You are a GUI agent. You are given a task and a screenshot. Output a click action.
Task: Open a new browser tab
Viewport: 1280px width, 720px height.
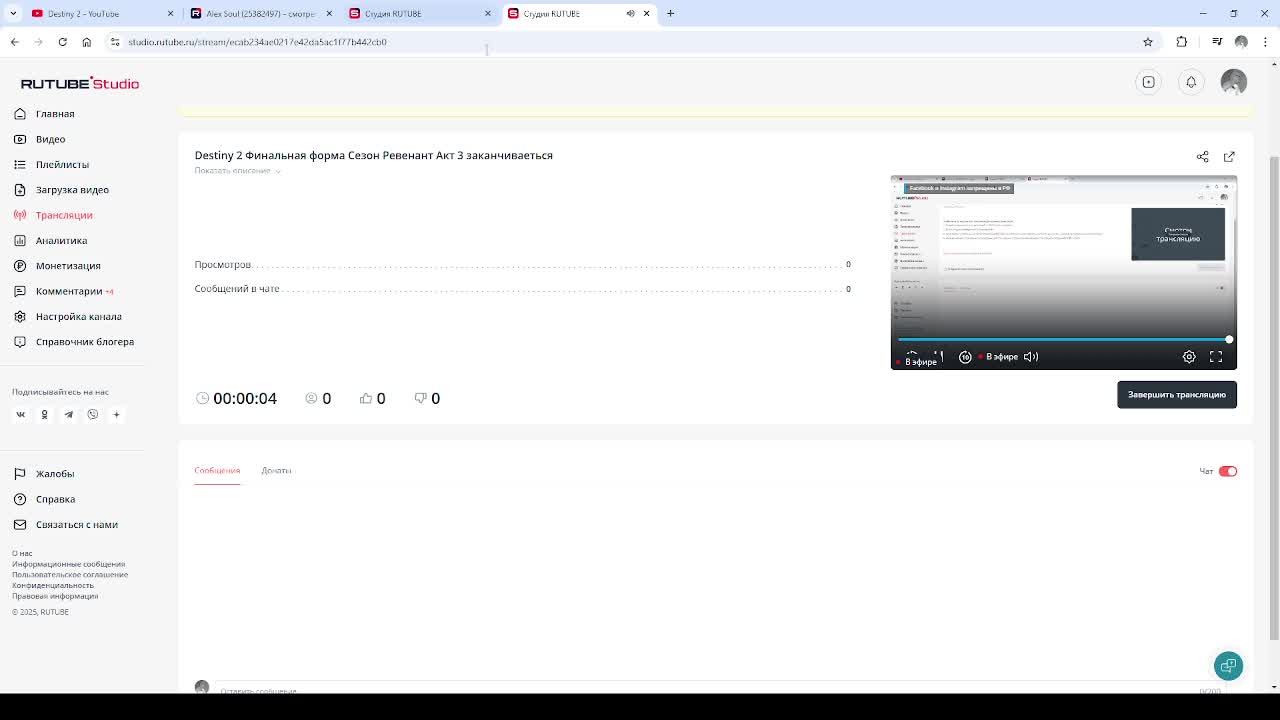[670, 13]
